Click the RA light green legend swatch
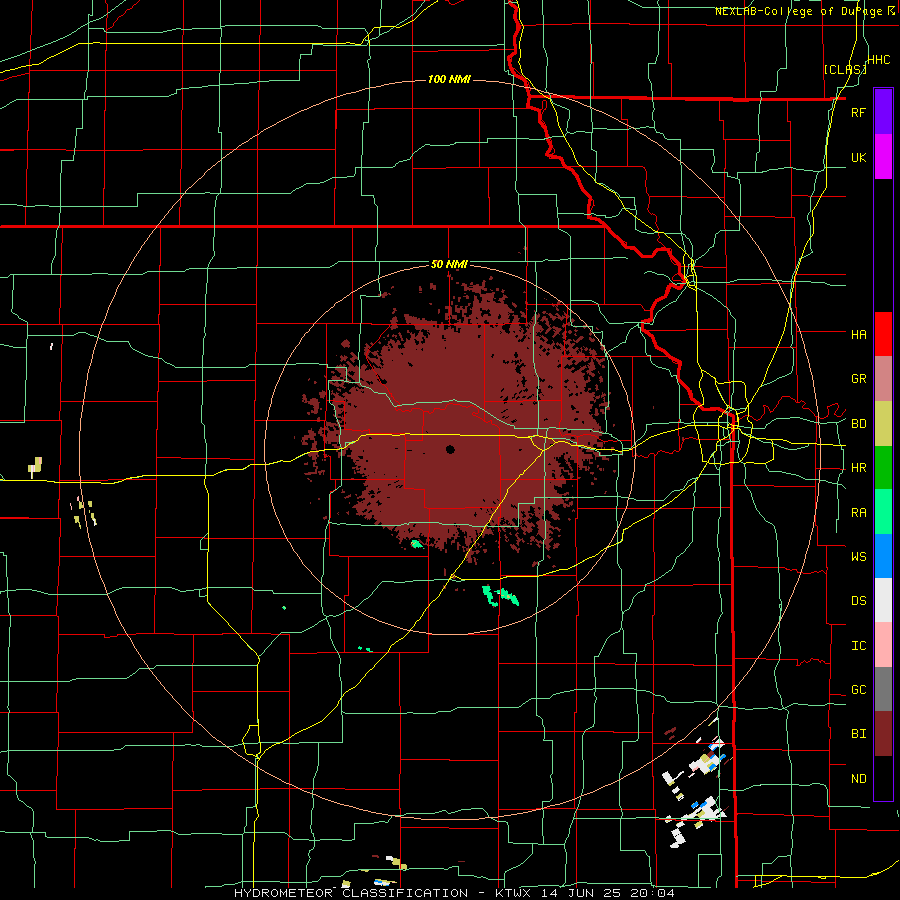This screenshot has height=900, width=900. [883, 512]
